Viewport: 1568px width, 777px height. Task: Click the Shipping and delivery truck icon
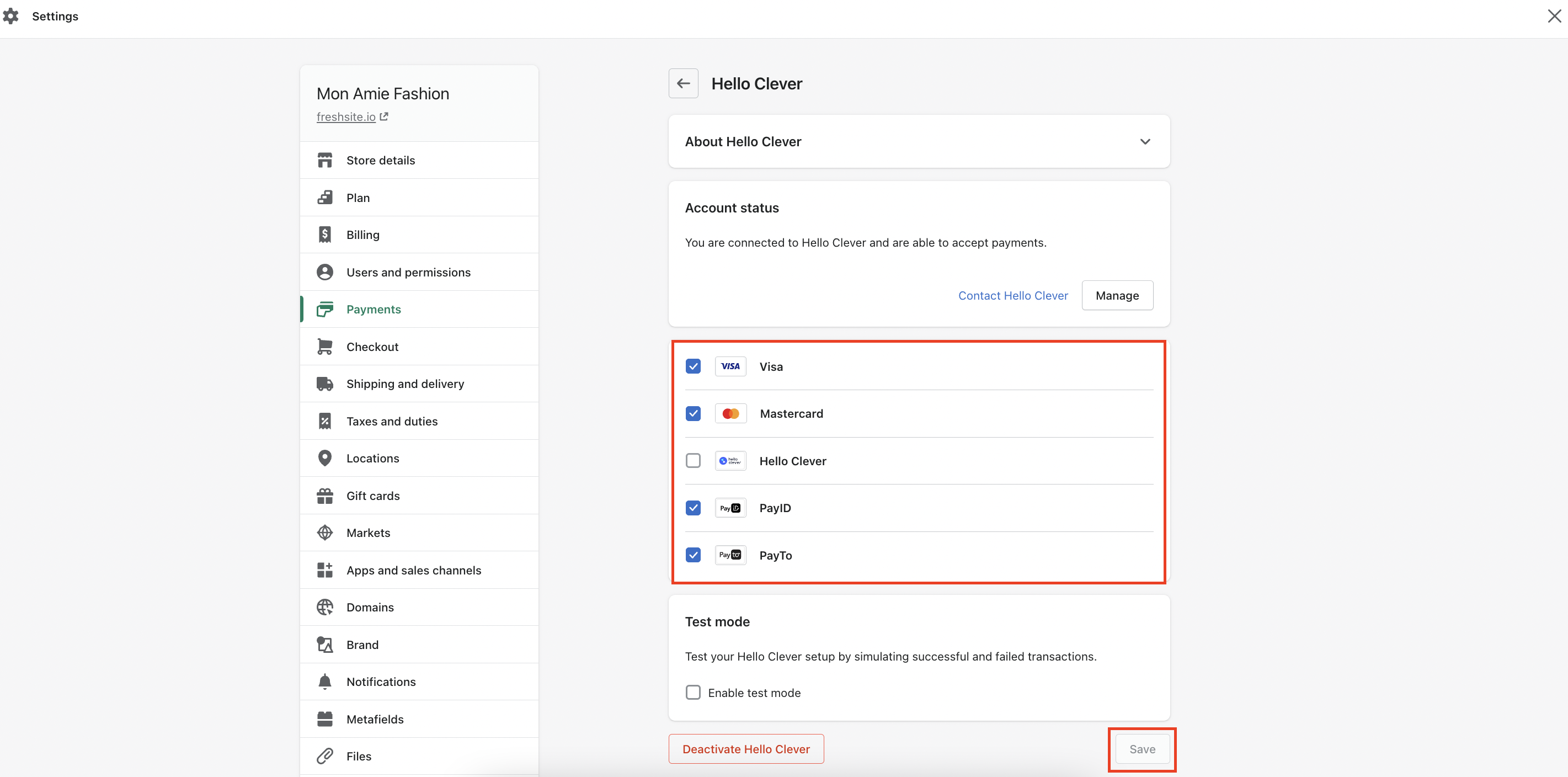coord(324,384)
